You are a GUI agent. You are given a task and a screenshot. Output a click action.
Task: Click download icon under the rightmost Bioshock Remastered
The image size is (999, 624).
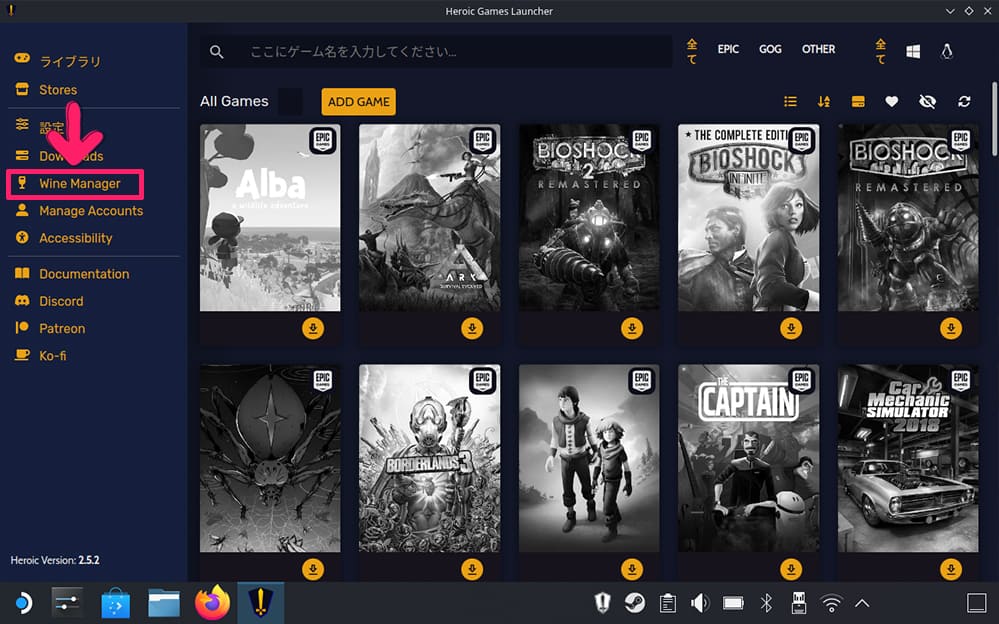tap(951, 329)
